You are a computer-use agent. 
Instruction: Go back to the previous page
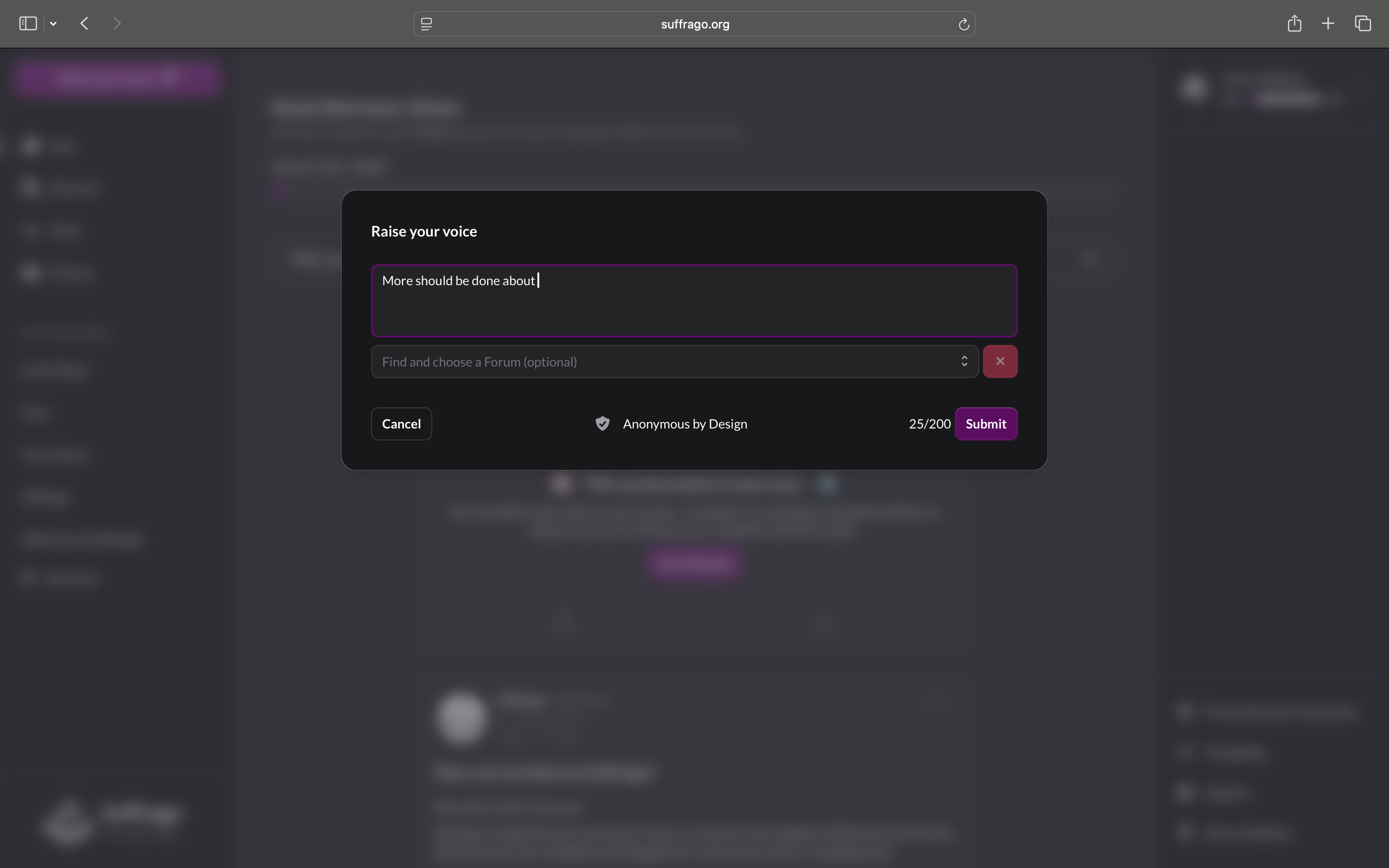(85, 23)
